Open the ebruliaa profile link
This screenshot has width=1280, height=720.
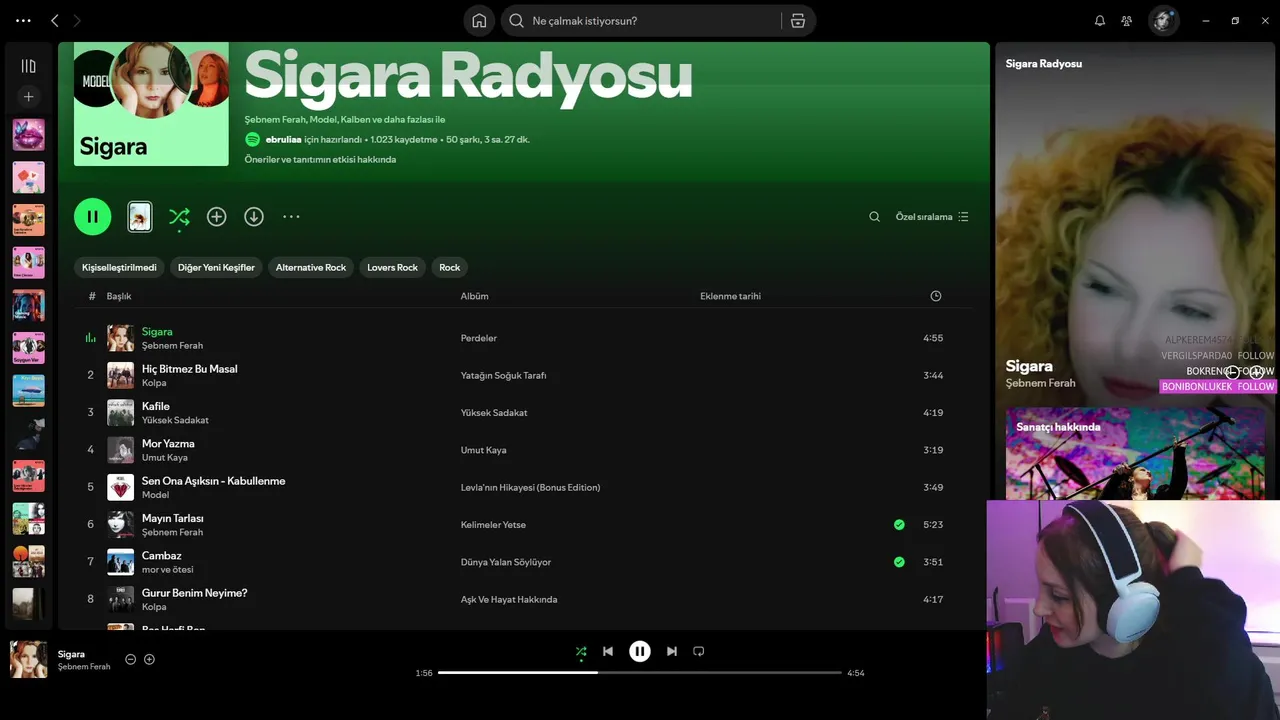283,140
